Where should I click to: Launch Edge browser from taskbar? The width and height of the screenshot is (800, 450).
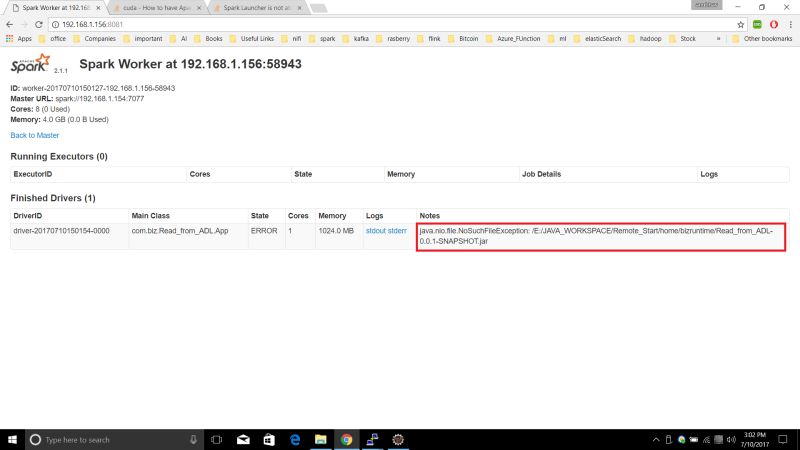click(295, 440)
